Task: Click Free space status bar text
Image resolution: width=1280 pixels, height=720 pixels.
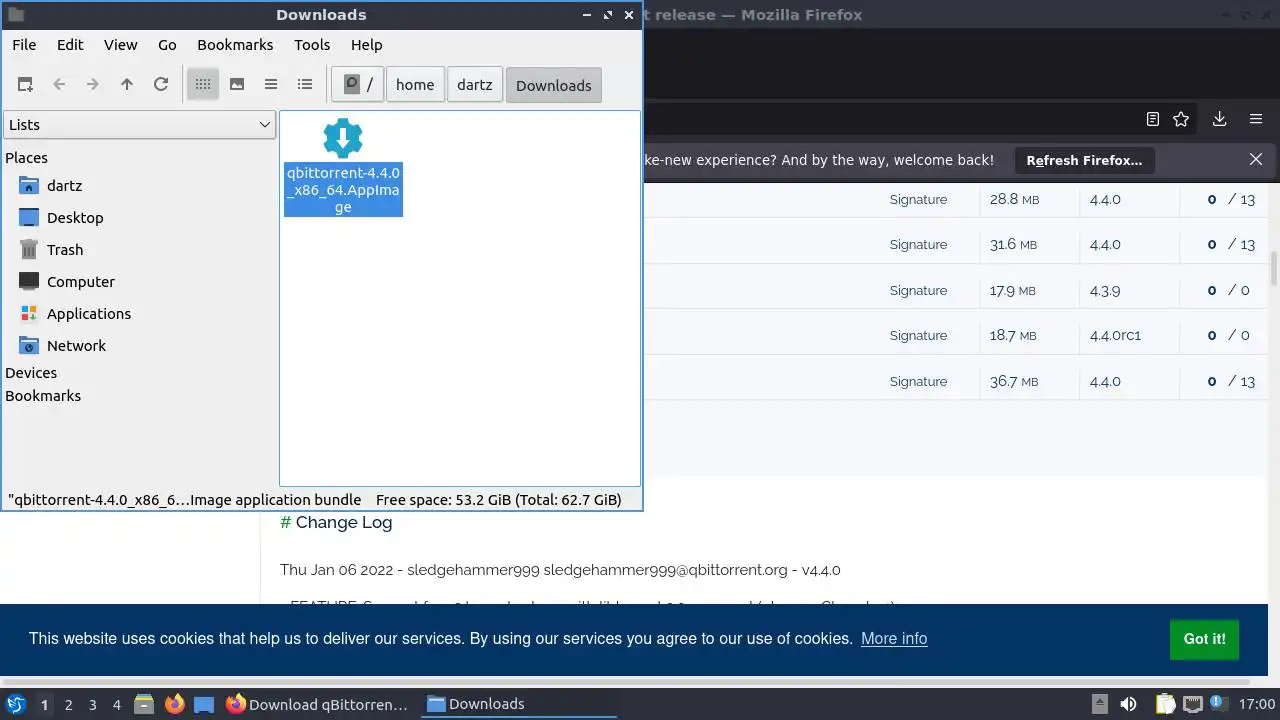Action: 499,500
